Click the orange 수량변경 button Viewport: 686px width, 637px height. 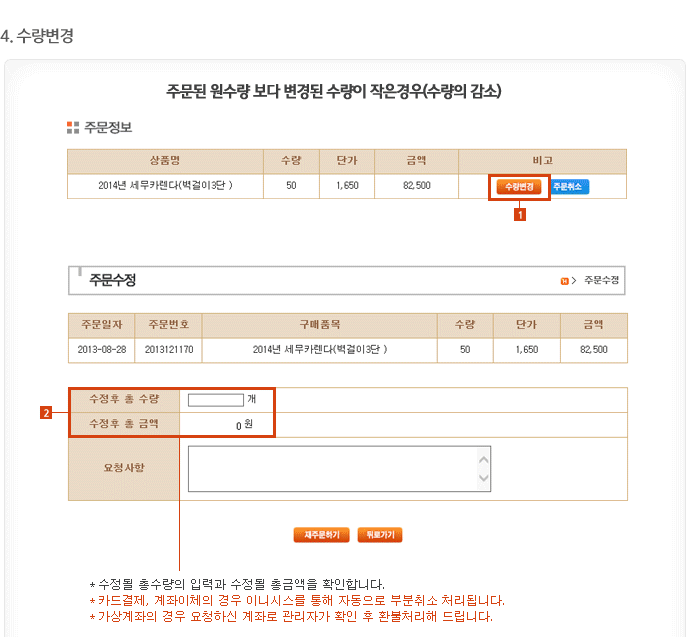coord(519,187)
